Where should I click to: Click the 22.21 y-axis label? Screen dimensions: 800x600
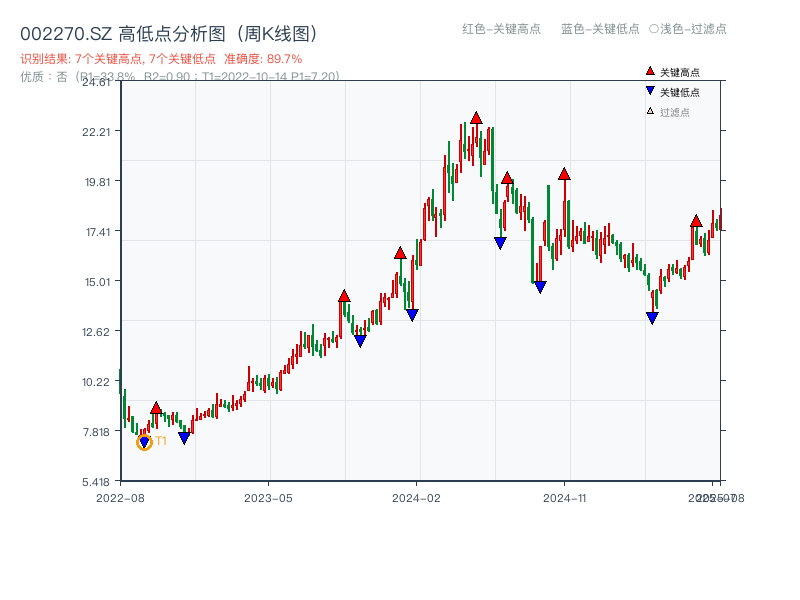[96, 132]
